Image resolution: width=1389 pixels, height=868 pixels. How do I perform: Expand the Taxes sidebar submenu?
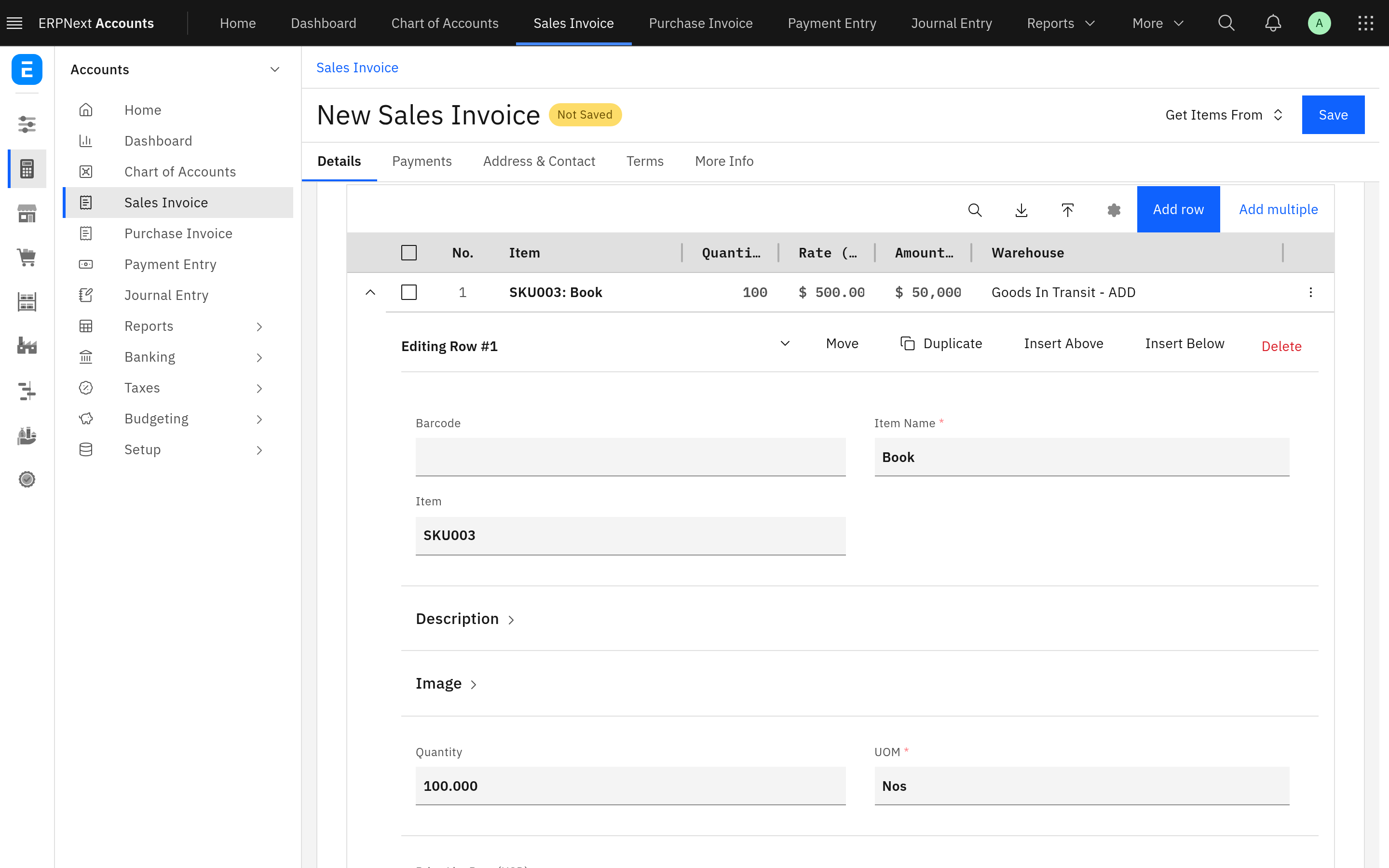tap(259, 389)
